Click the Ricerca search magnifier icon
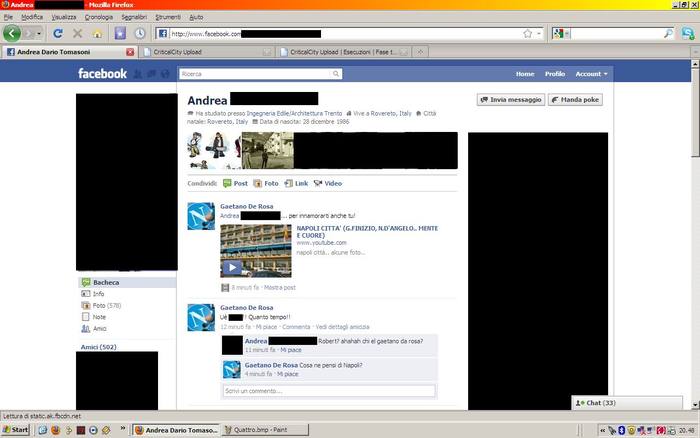 336,74
